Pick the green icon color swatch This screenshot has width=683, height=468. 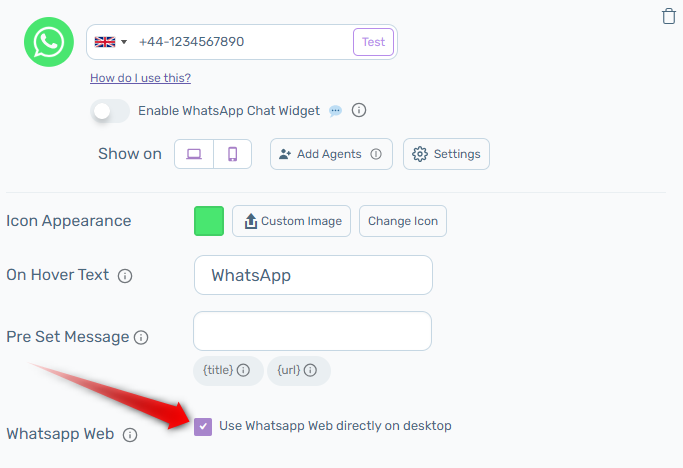[209, 221]
